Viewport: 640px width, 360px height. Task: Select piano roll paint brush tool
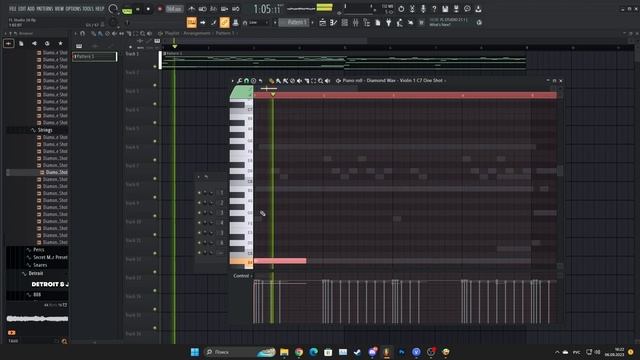(278, 81)
